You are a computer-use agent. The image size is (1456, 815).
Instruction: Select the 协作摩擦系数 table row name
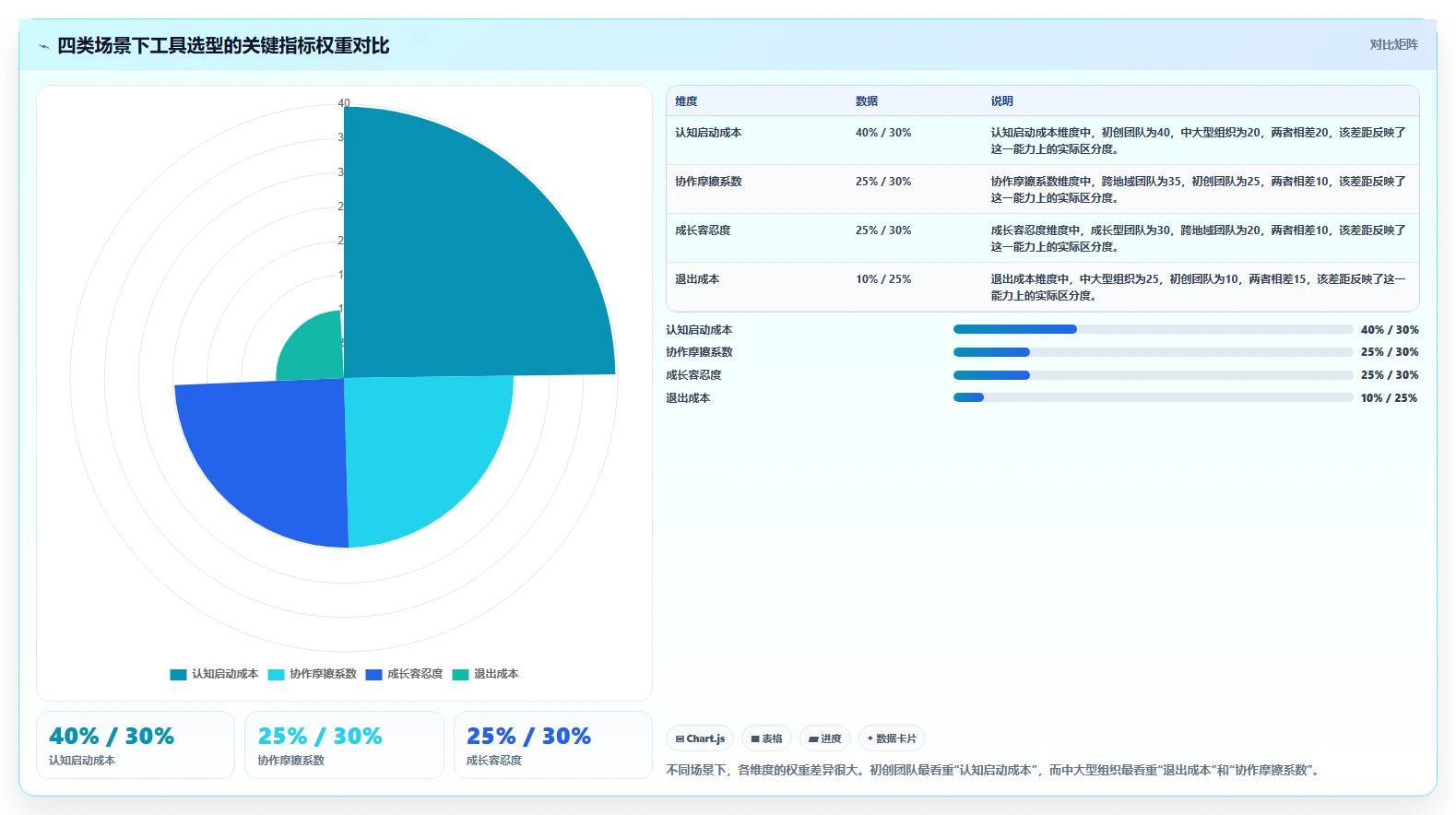pos(708,182)
